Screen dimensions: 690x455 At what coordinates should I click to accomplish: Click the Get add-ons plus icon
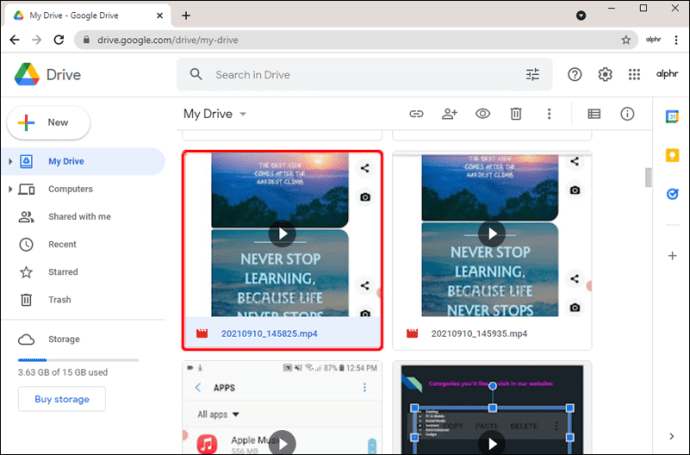672,256
